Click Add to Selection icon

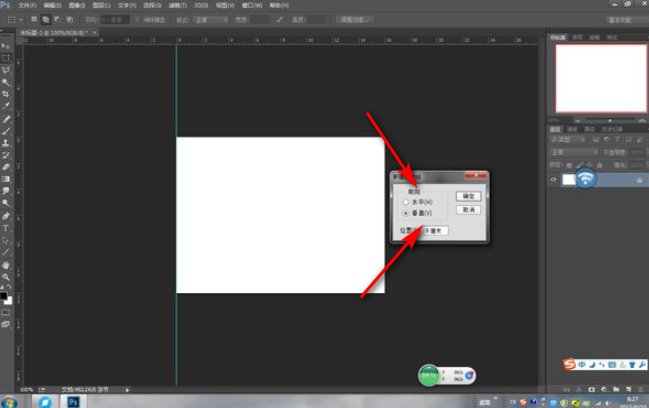pos(46,19)
